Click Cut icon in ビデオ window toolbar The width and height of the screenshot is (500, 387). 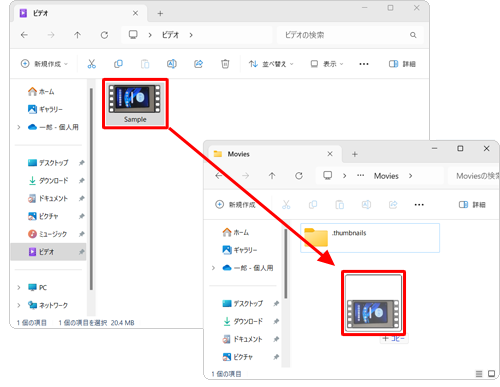[x=92, y=64]
